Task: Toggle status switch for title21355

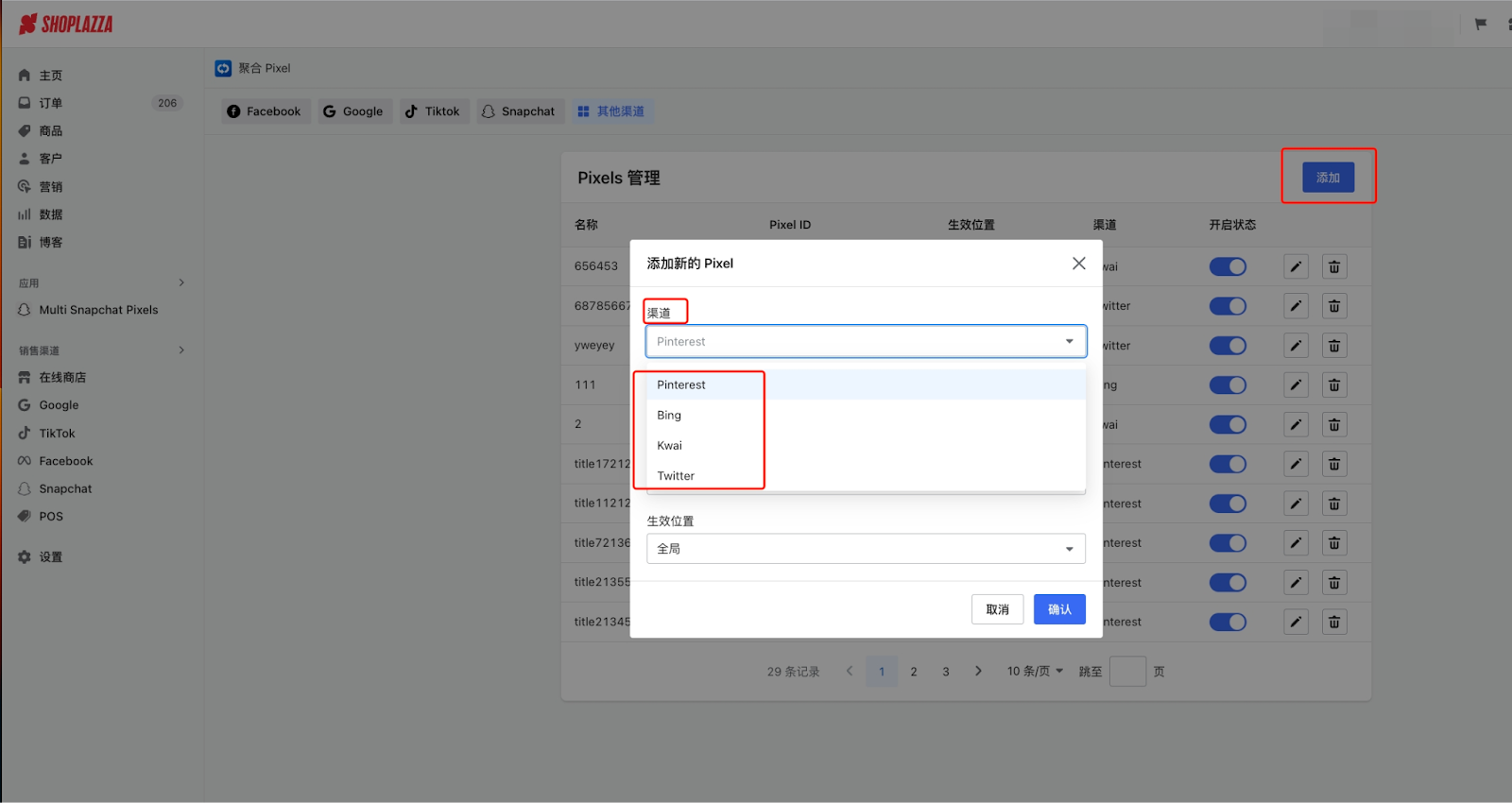Action: (x=1228, y=583)
